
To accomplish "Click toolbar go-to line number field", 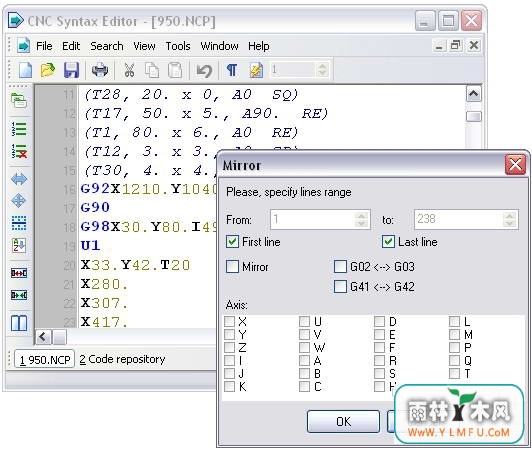I will coord(292,70).
